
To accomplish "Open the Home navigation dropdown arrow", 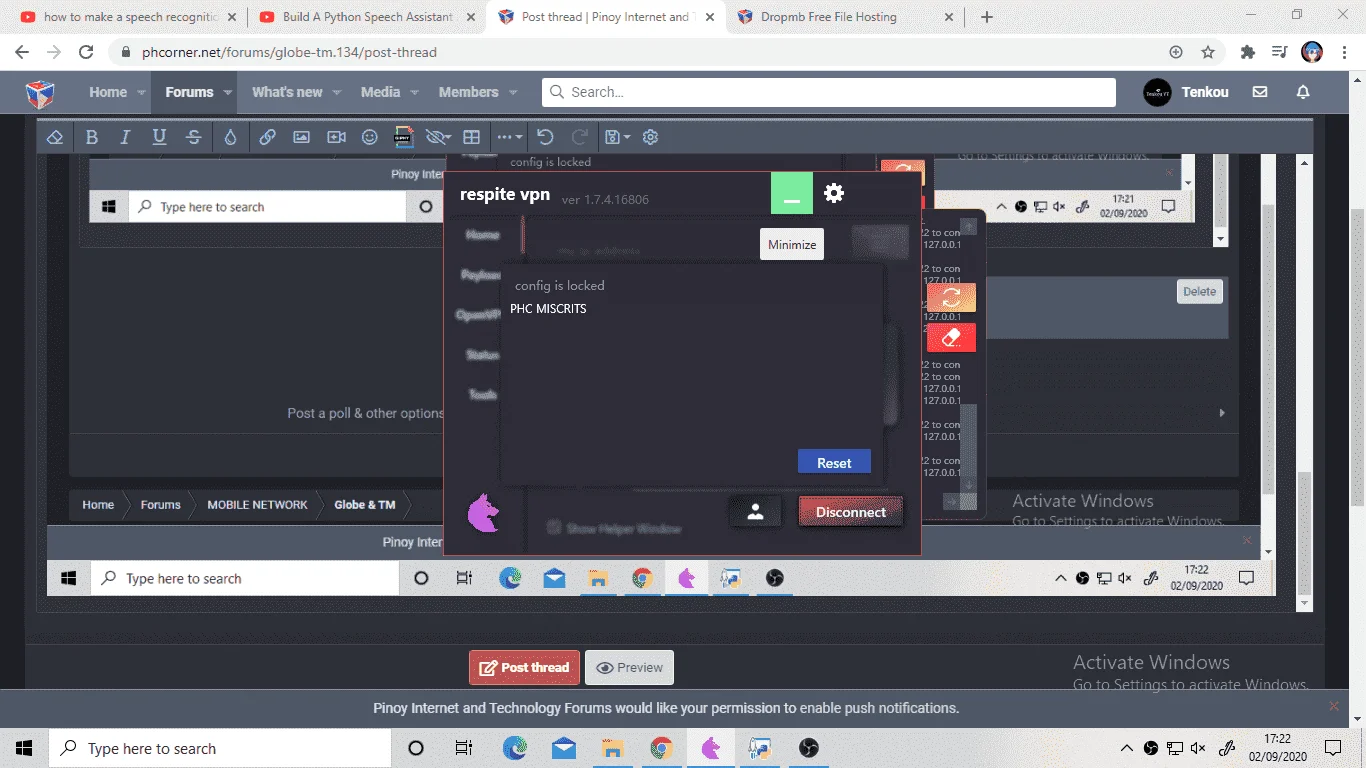I will coord(142,92).
